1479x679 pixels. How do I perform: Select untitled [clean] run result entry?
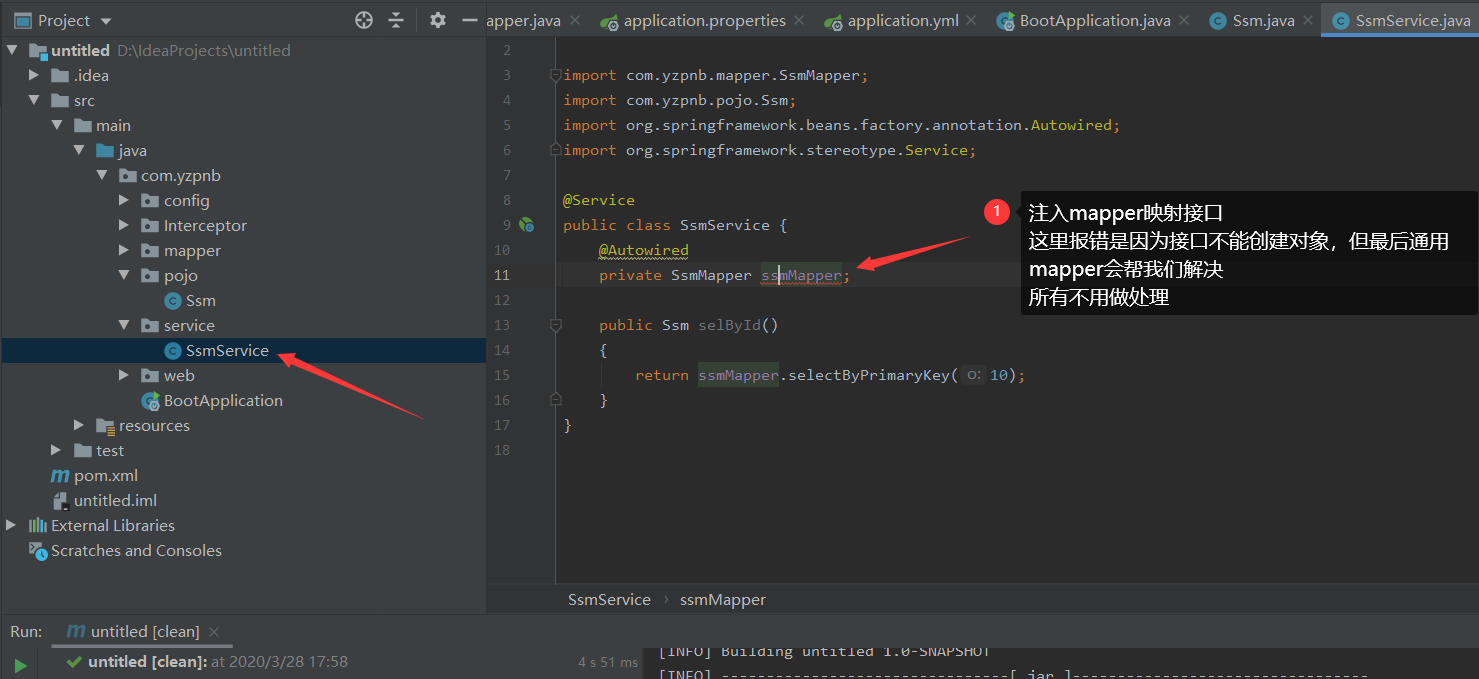pos(206,662)
